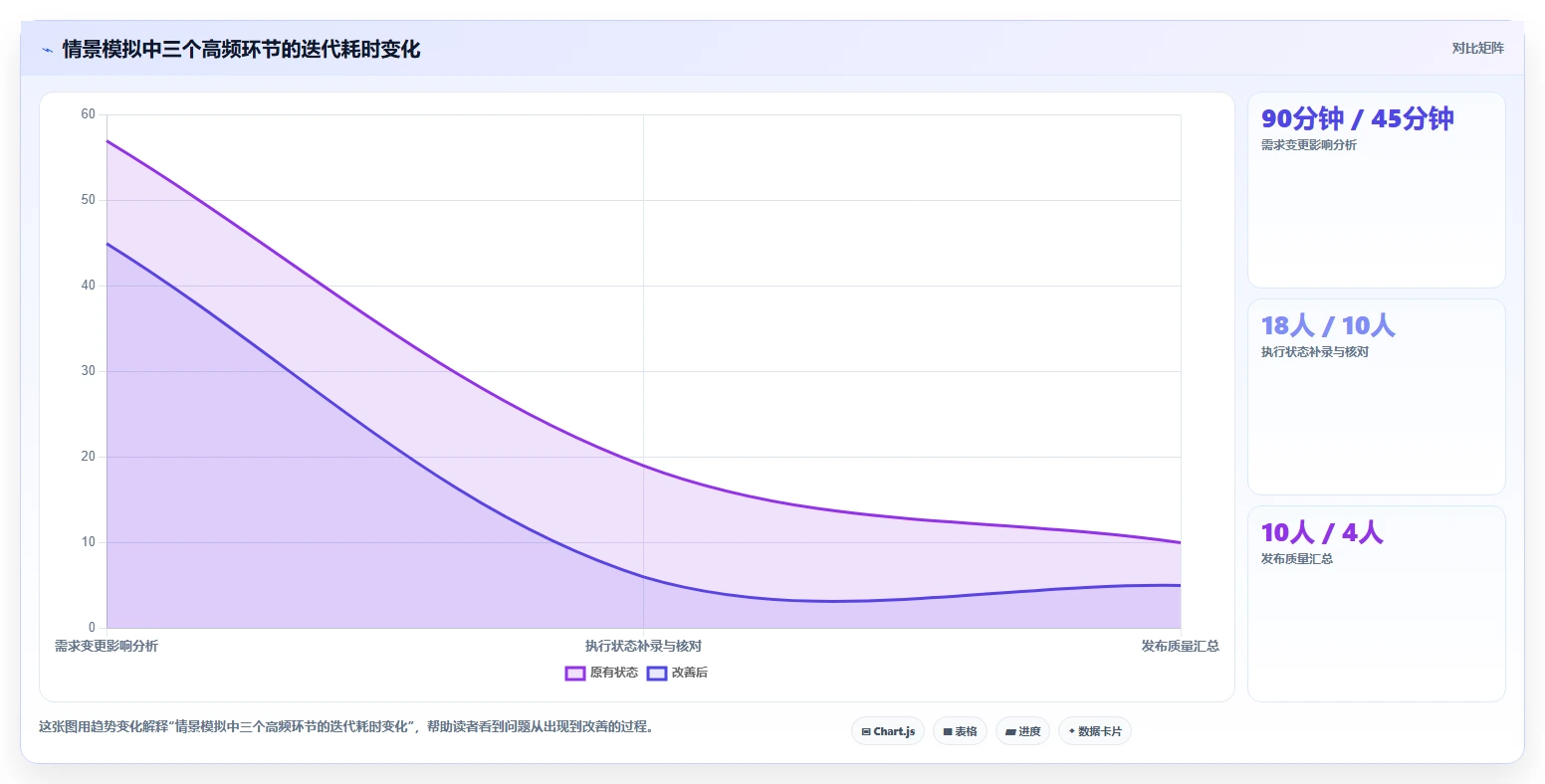Click the y-axis value 20
This screenshot has width=1545, height=784.
click(89, 457)
